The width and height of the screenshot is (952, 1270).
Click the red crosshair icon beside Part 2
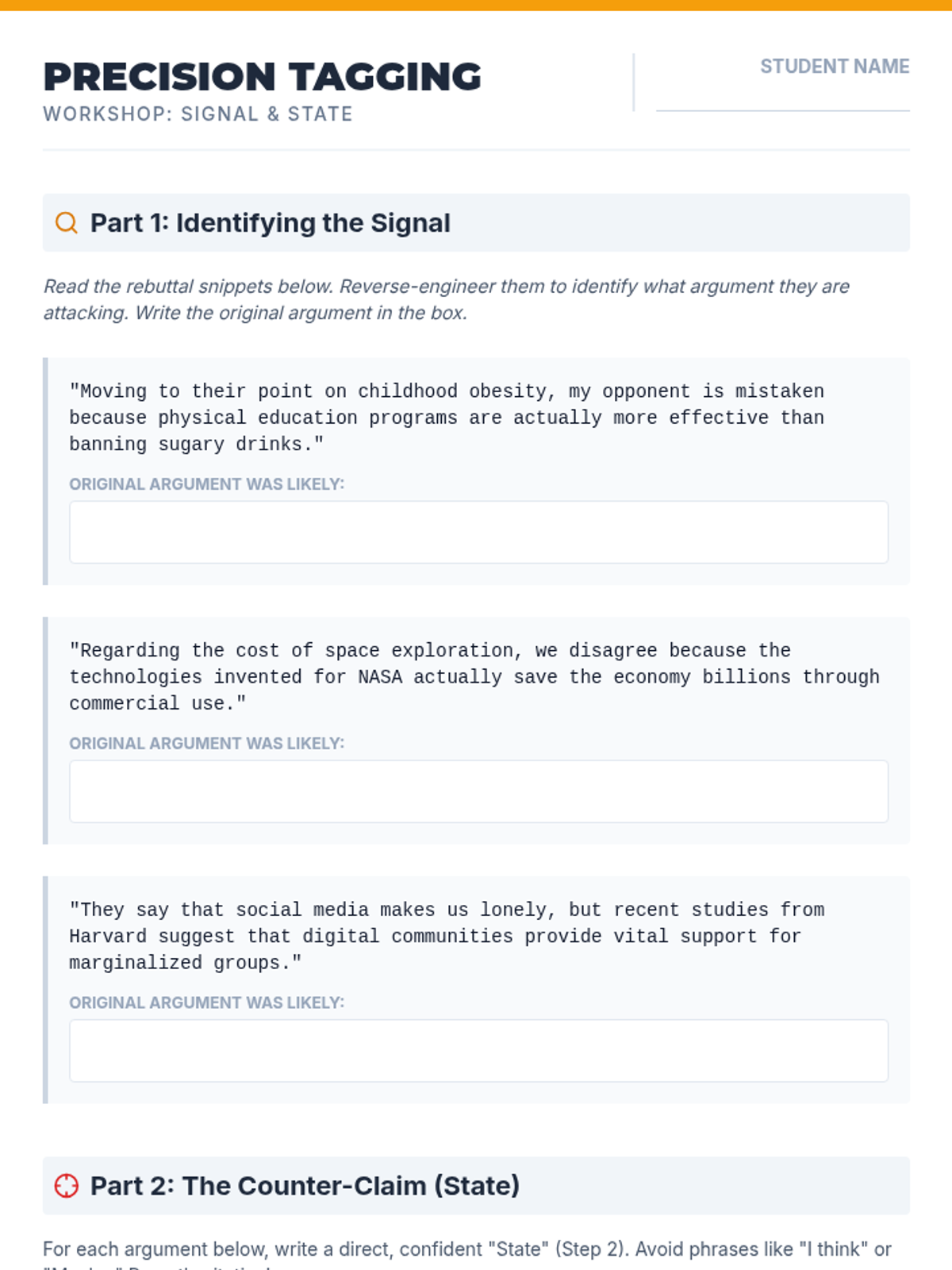67,1186
